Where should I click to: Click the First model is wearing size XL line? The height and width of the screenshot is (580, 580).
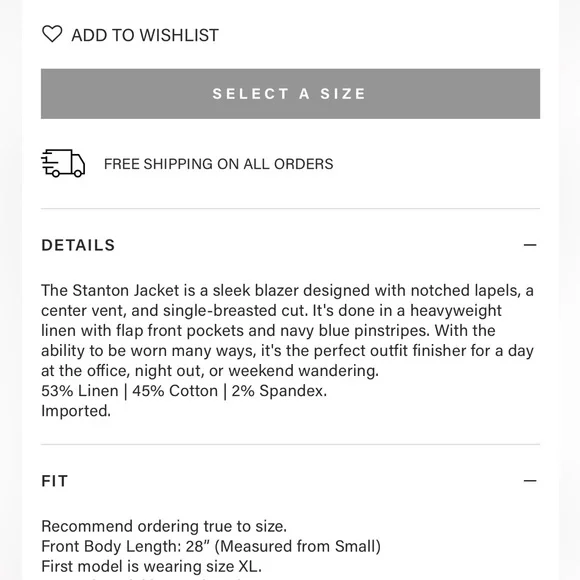[152, 566]
